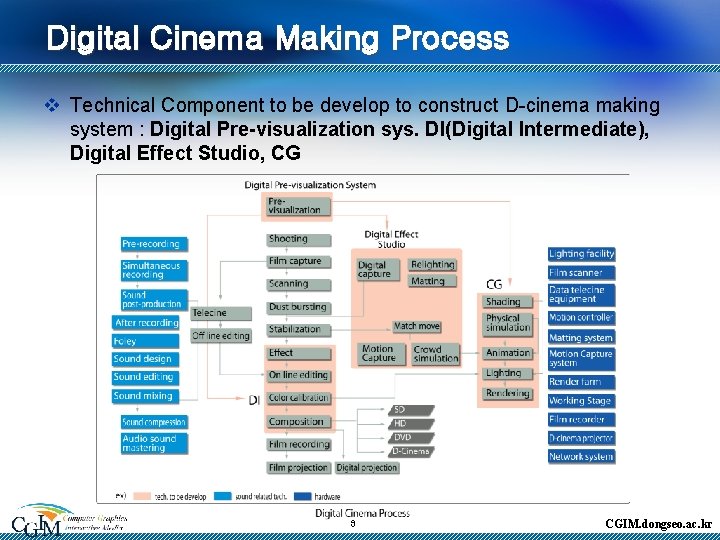The image size is (720, 540).
Task: Select the 'Stabilization' box
Action: click(298, 330)
